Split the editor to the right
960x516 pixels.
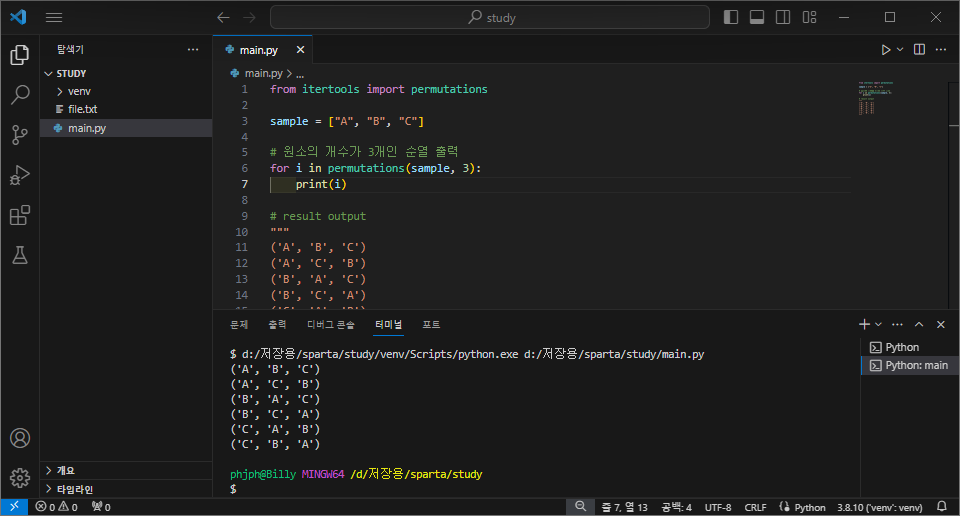point(919,50)
